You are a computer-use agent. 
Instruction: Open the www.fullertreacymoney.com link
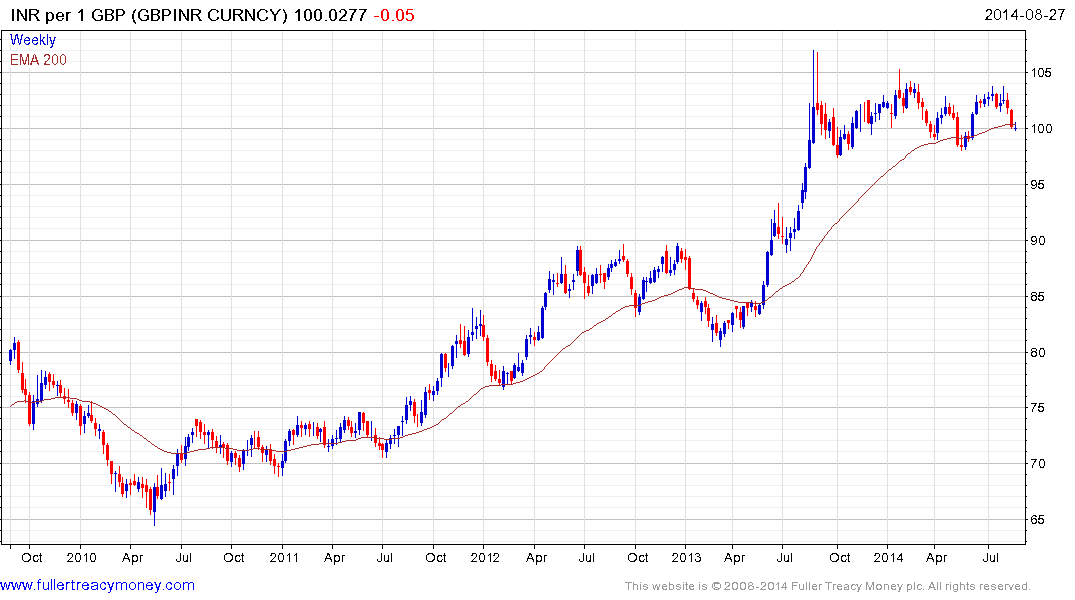coord(97,586)
